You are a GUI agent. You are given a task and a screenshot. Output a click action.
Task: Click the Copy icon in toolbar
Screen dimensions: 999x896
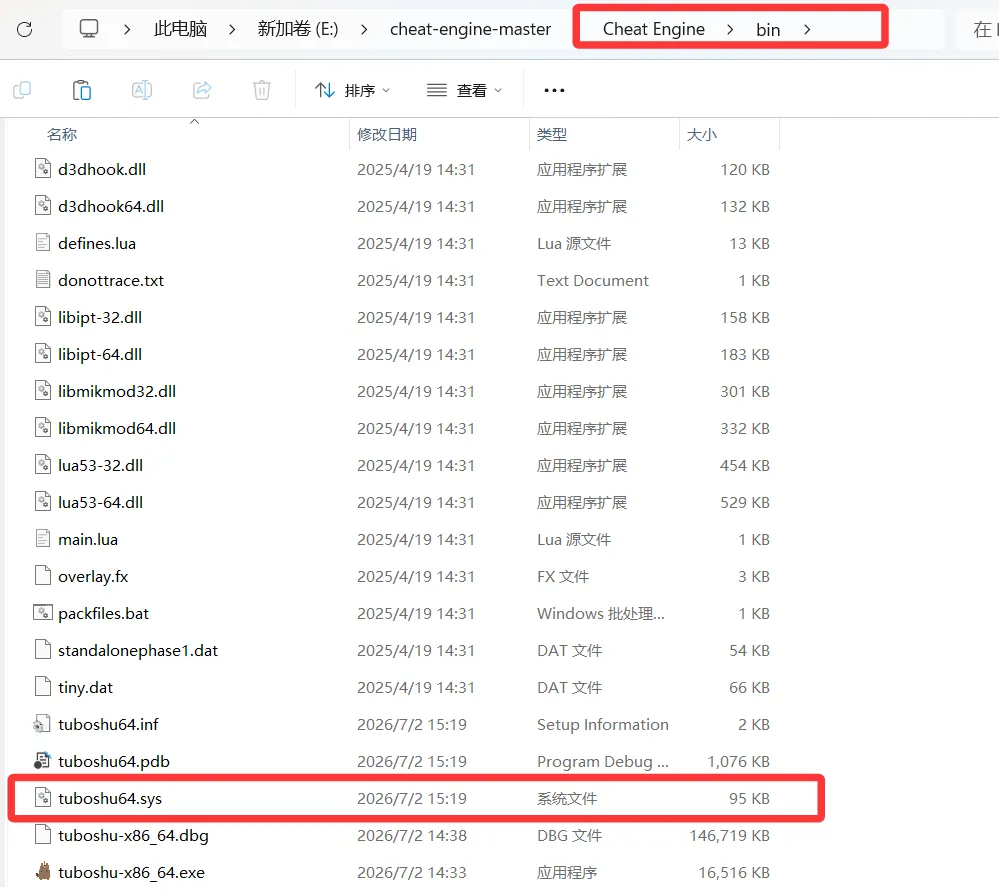coord(22,90)
